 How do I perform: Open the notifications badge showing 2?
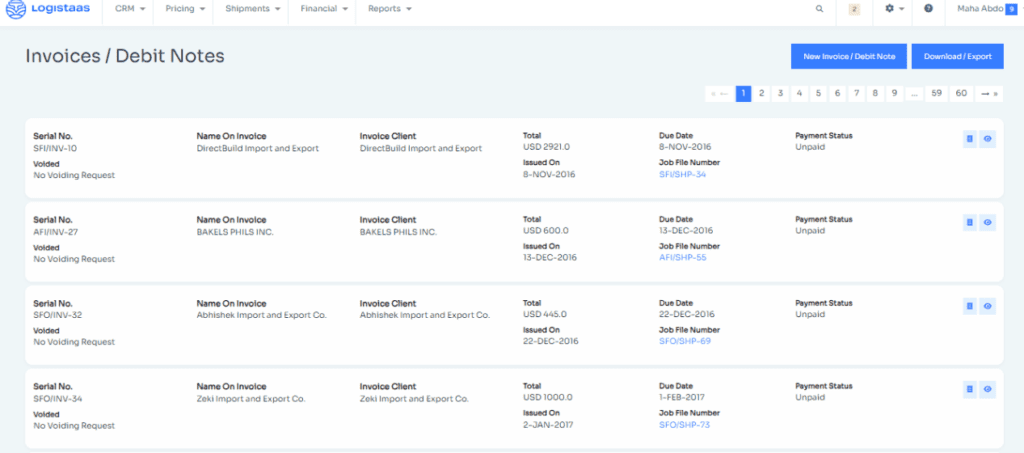click(x=854, y=9)
